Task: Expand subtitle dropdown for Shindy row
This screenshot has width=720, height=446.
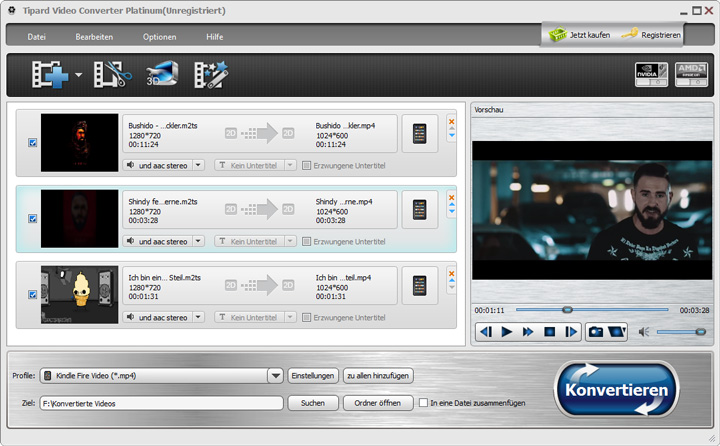Action: (290, 241)
